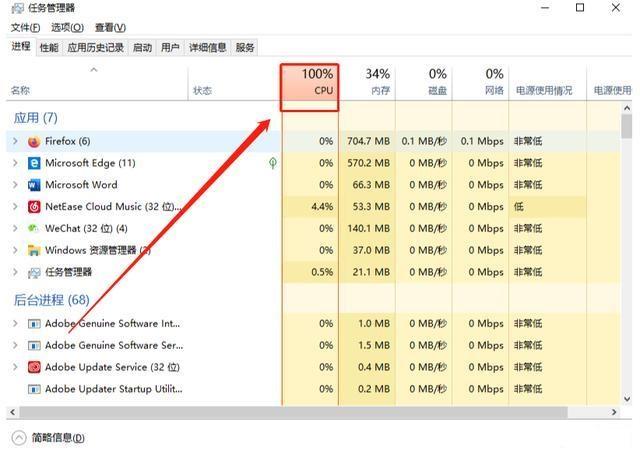This screenshot has width=640, height=455.
Task: Switch to the 性能 tab
Action: (x=49, y=48)
